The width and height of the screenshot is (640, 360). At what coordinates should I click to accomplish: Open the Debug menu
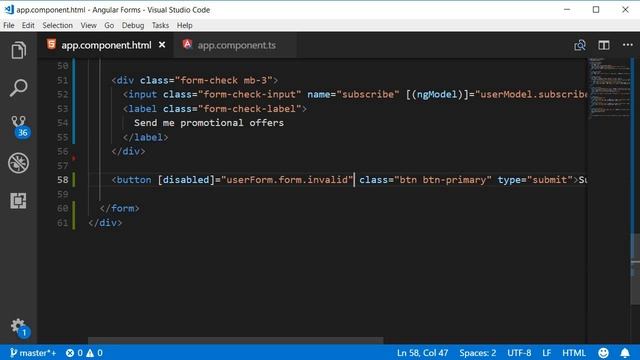coord(133,25)
